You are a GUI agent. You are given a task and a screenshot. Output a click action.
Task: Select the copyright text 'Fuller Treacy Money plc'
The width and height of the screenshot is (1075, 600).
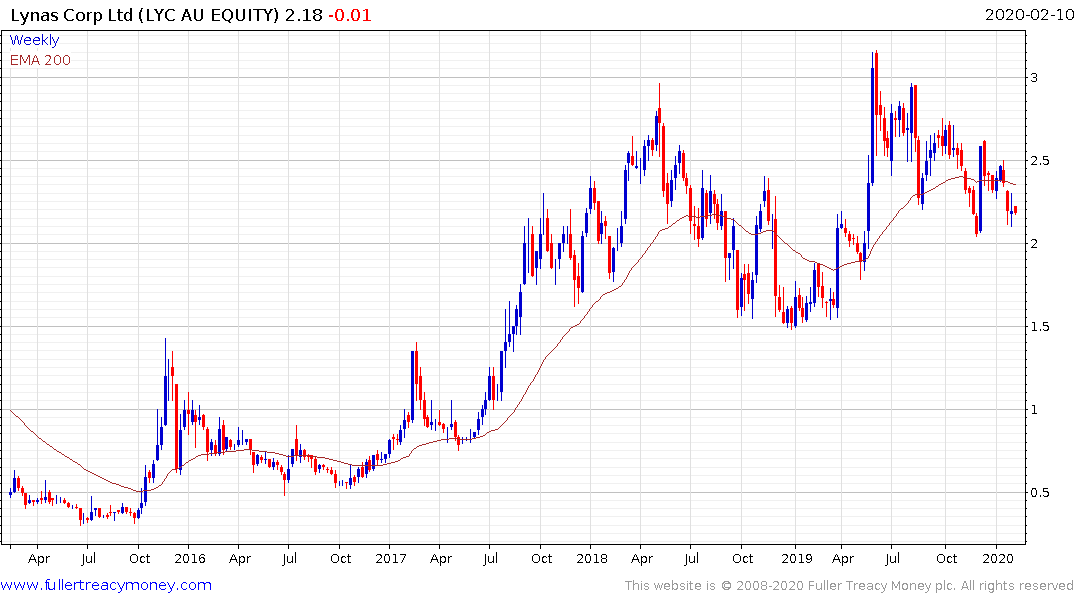coord(882,586)
